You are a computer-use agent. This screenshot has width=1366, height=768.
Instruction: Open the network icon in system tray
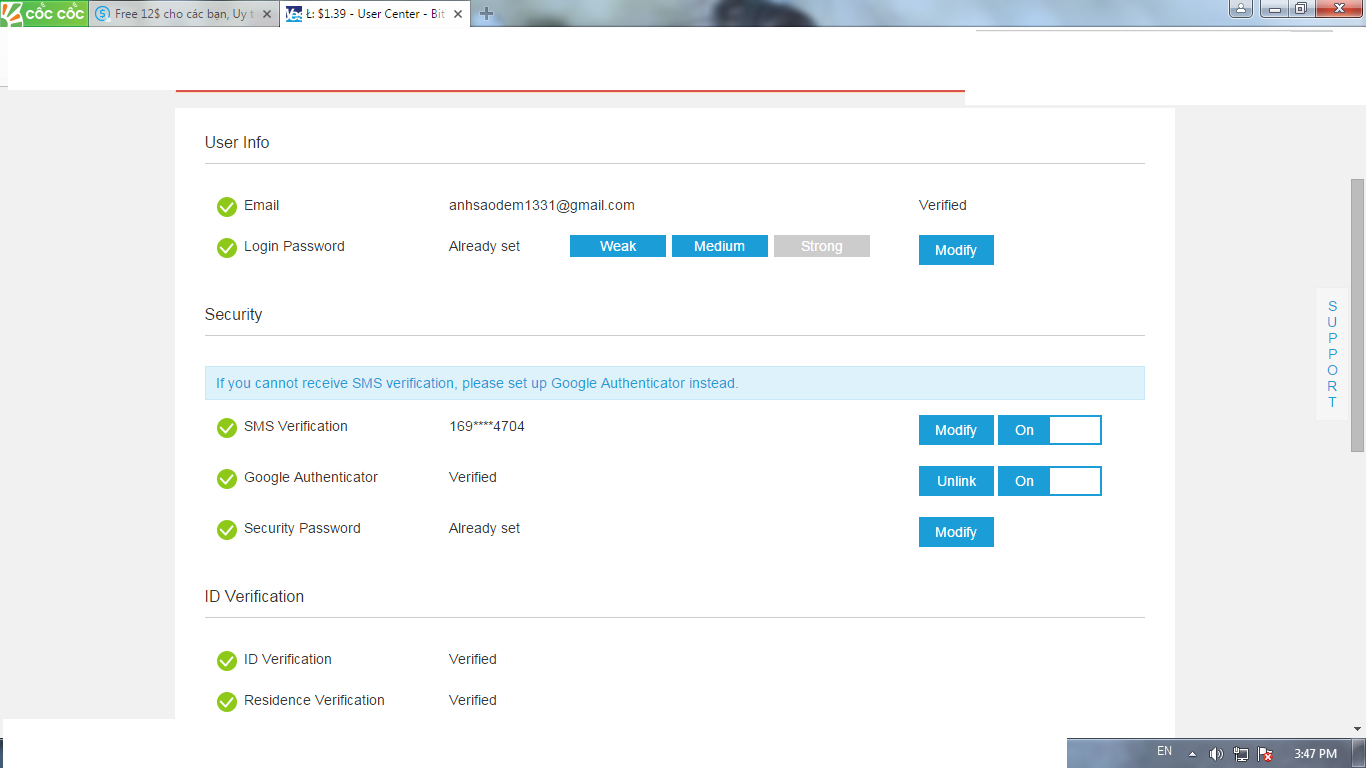[x=1241, y=754]
